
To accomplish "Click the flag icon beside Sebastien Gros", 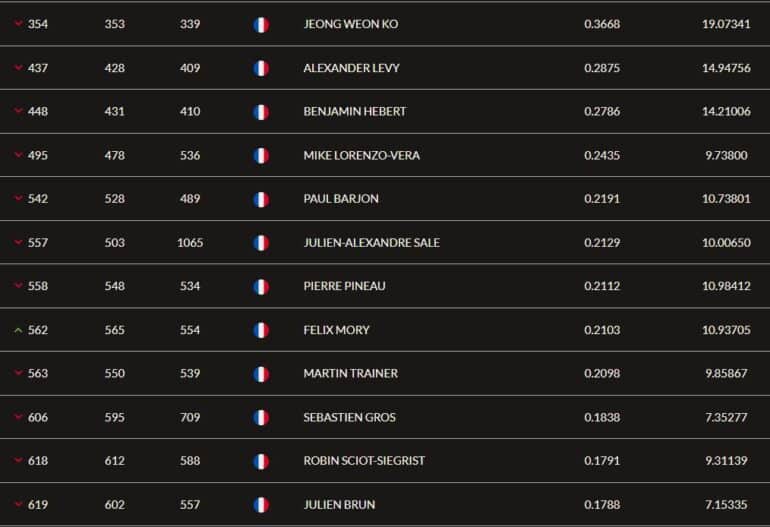I will click(261, 417).
